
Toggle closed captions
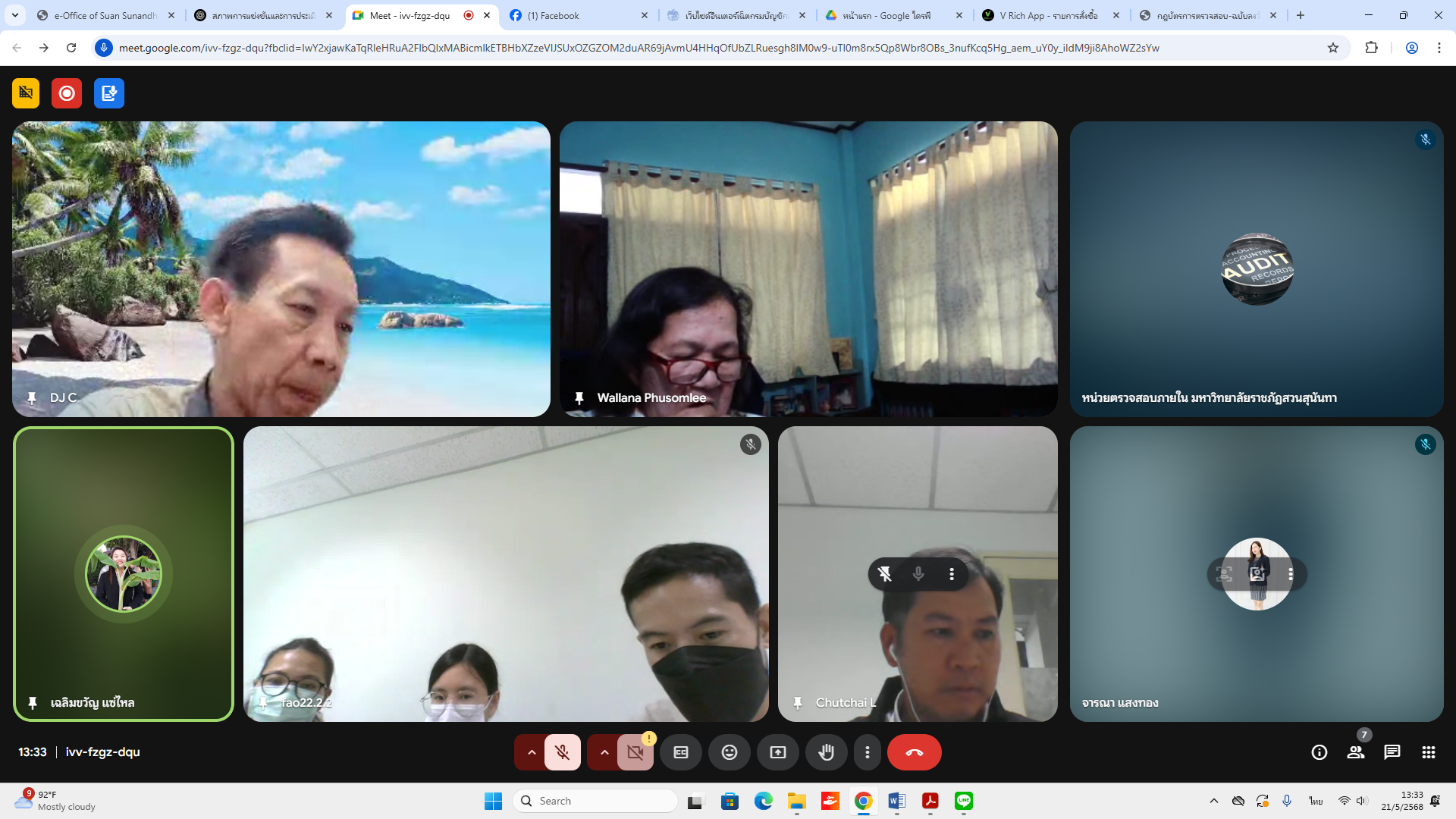(x=681, y=752)
